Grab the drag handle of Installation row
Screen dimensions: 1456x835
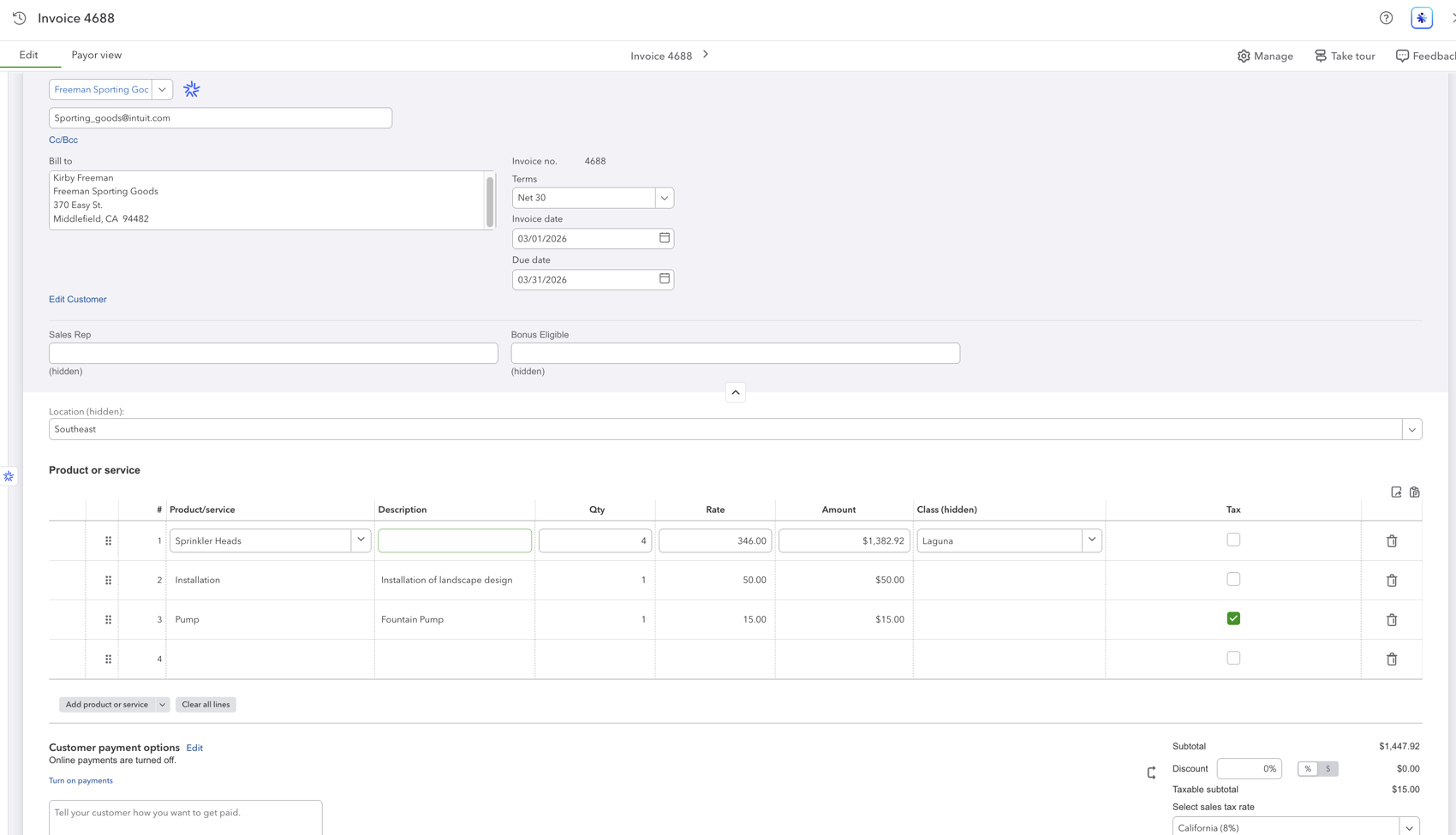[108, 581]
